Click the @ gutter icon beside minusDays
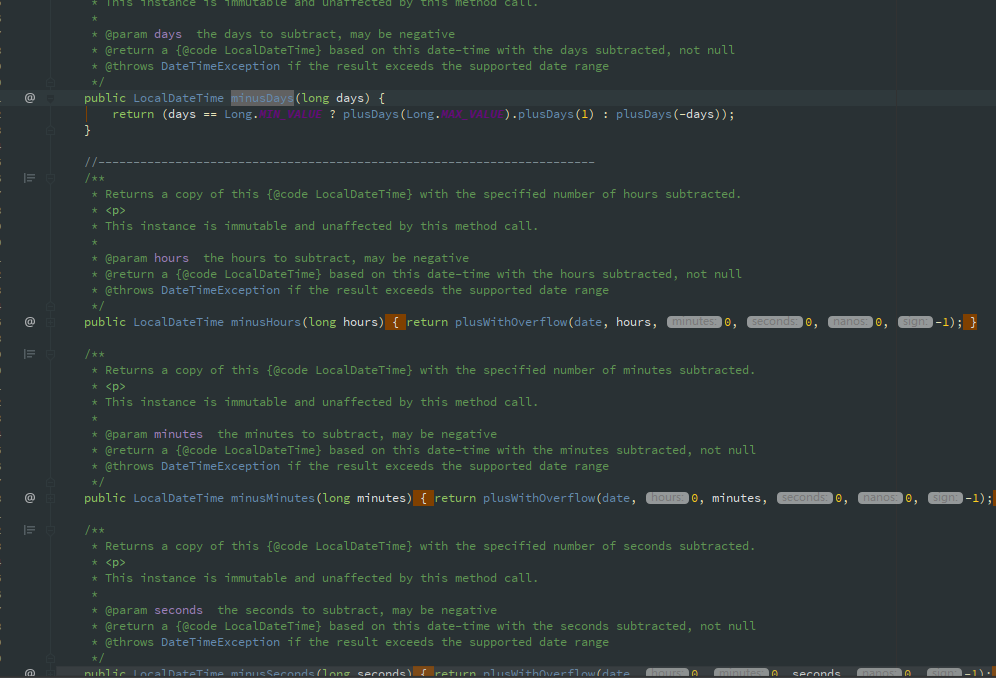Image resolution: width=996 pixels, height=678 pixels. (x=30, y=98)
